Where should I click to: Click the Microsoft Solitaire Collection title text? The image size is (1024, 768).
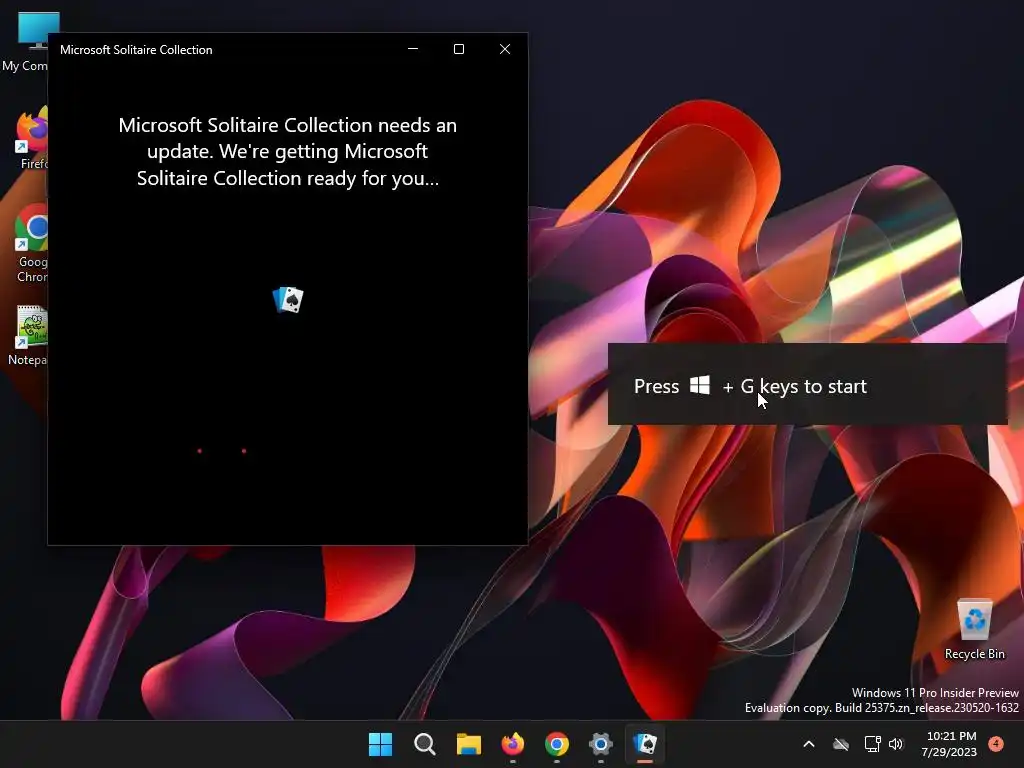(x=136, y=50)
